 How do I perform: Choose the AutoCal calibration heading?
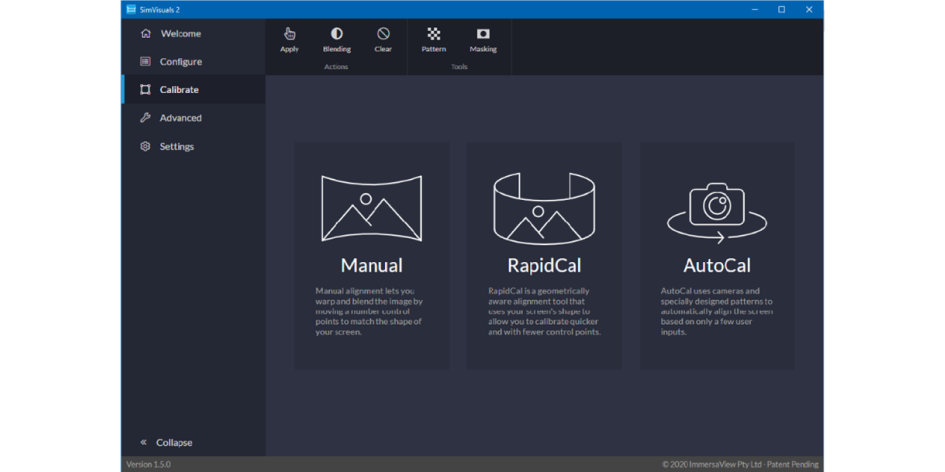tap(717, 265)
